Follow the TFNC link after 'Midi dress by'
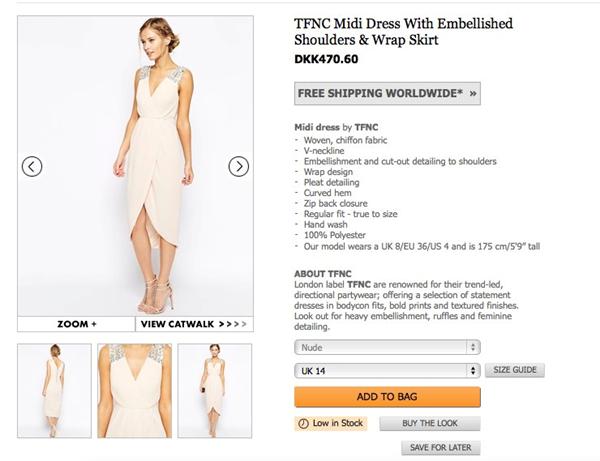The height and width of the screenshot is (461, 600). coord(366,129)
